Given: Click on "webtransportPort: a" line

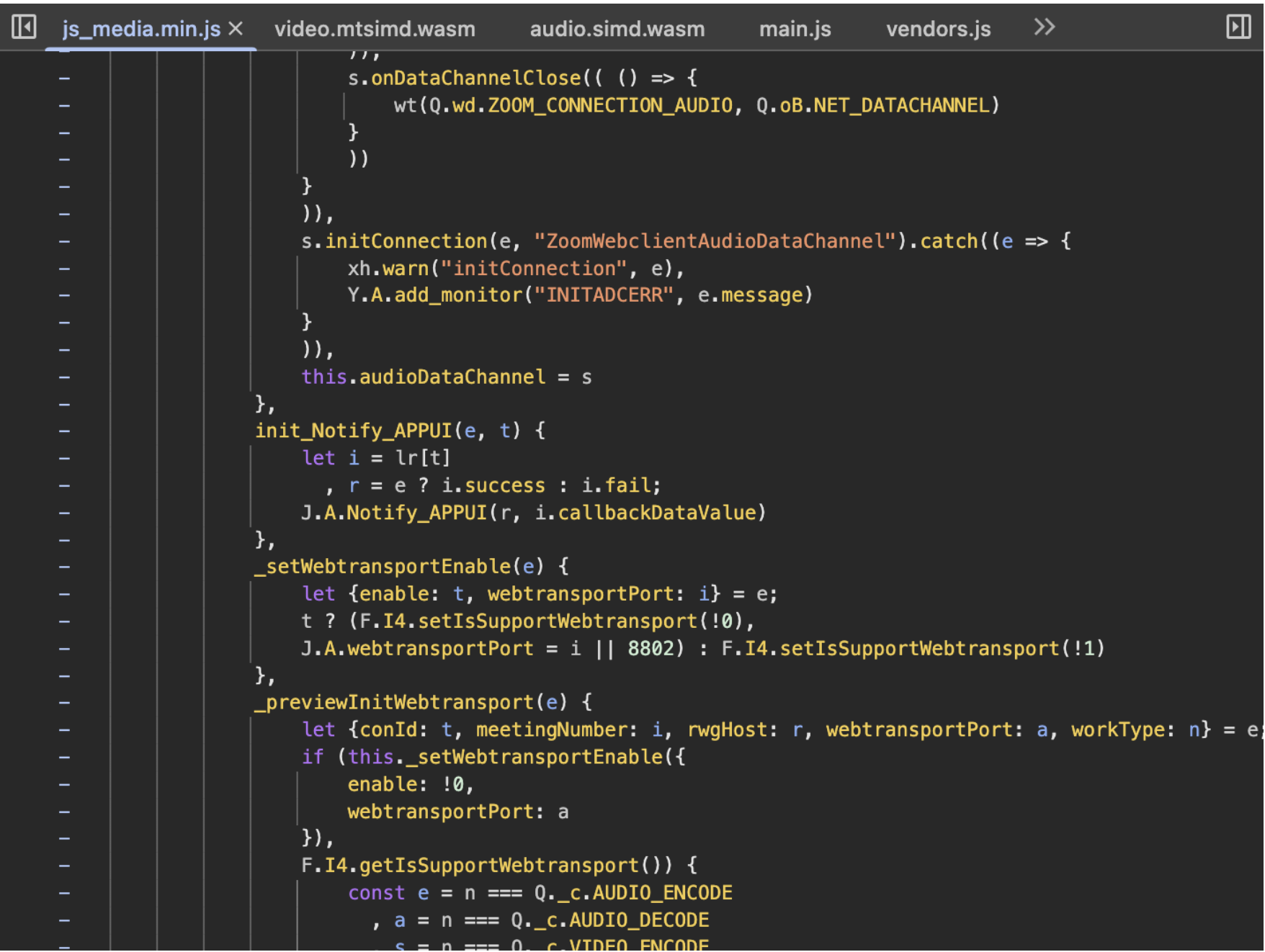Looking at the screenshot, I should click(x=458, y=812).
